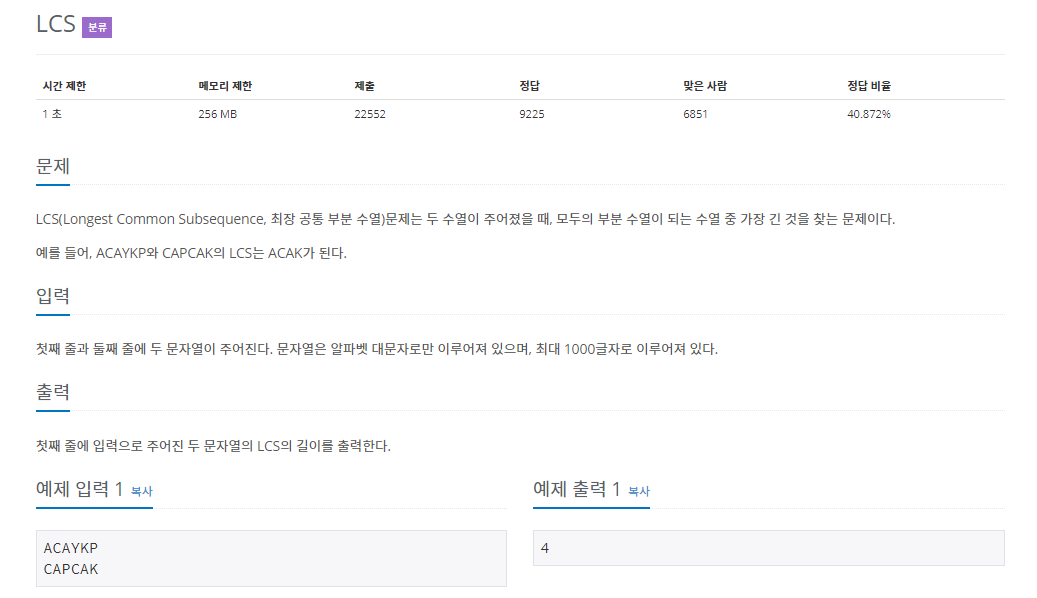Click the 정답 column header
Screen dimensions: 1037x598
coord(529,86)
